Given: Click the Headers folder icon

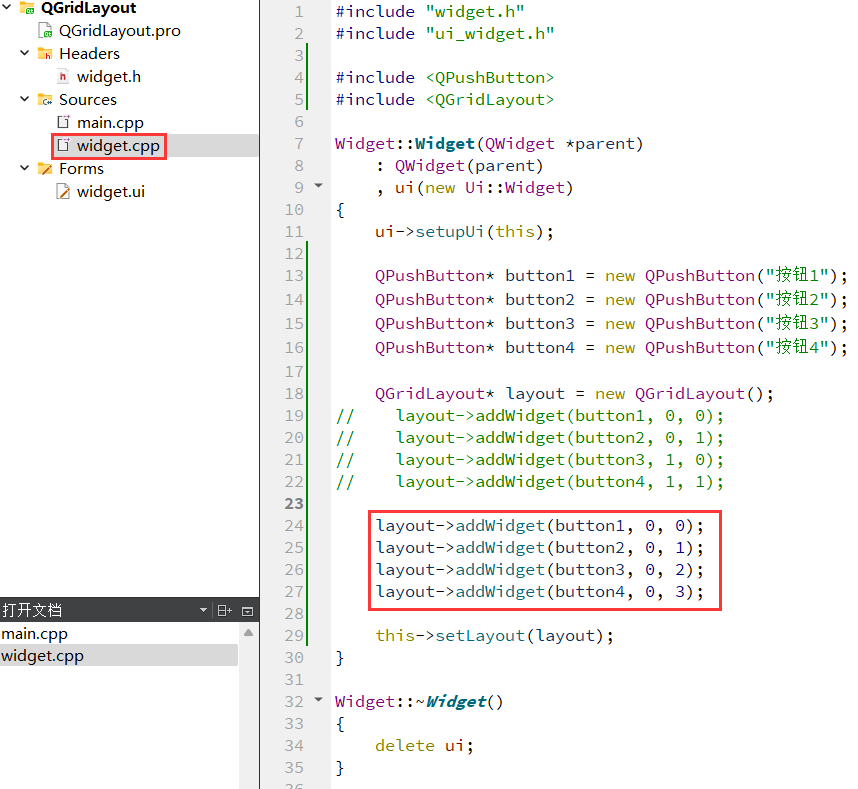Looking at the screenshot, I should tap(45, 54).
